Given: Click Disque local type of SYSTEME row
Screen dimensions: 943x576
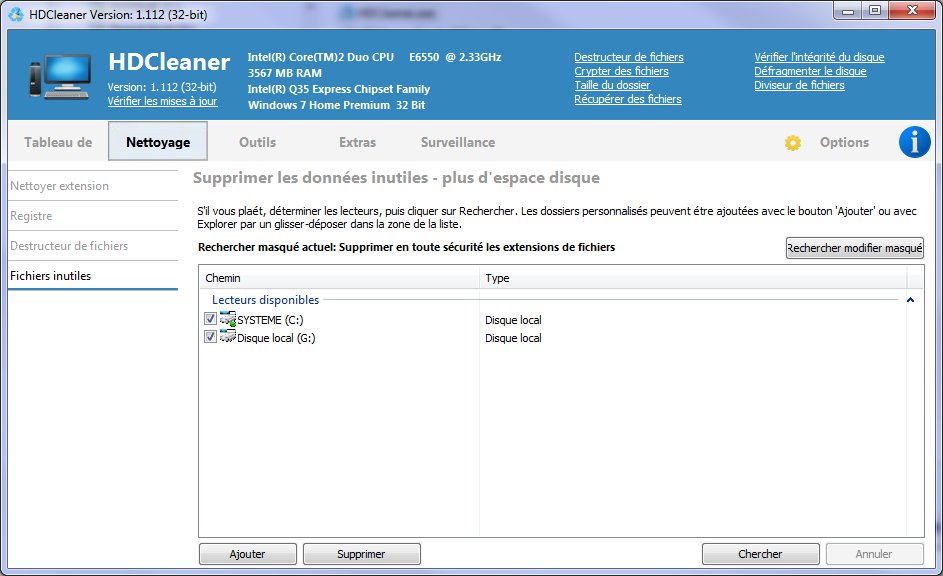Looking at the screenshot, I should tap(513, 320).
